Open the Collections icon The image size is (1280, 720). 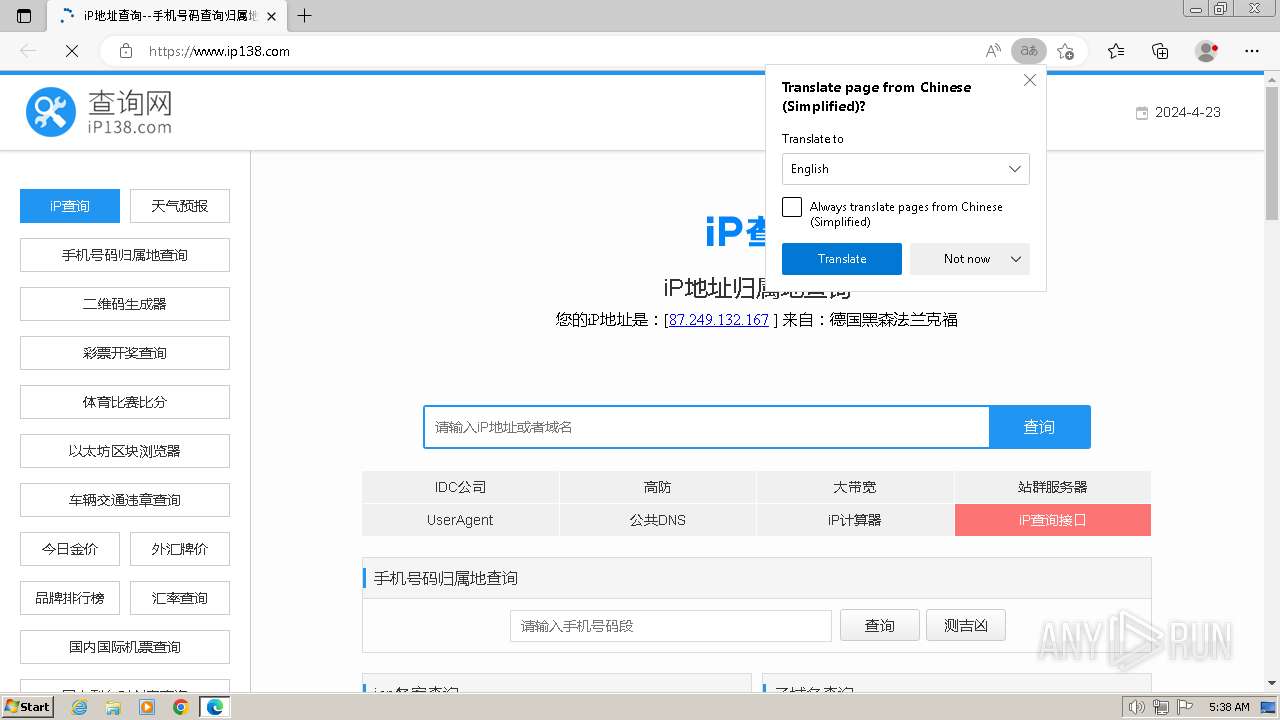pos(1160,51)
